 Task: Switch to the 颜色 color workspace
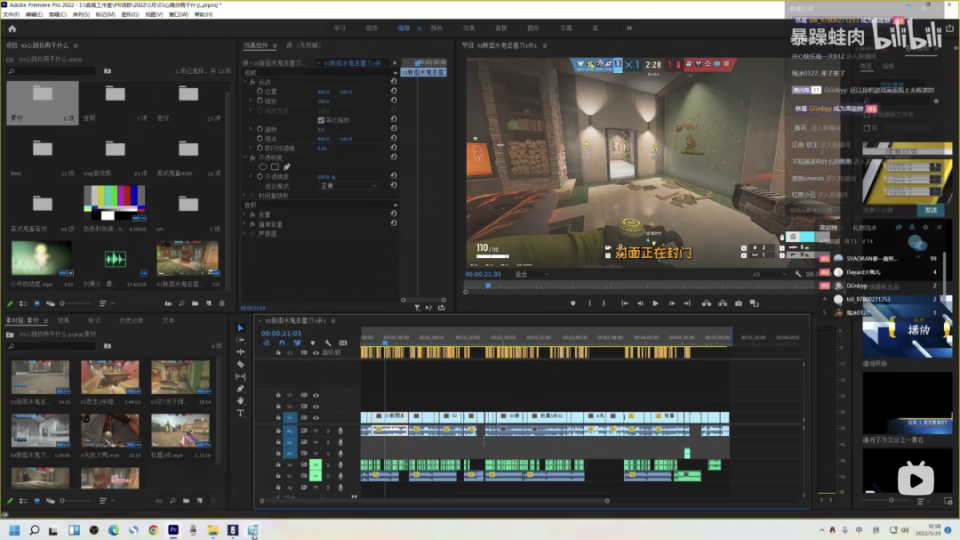pyautogui.click(x=437, y=28)
